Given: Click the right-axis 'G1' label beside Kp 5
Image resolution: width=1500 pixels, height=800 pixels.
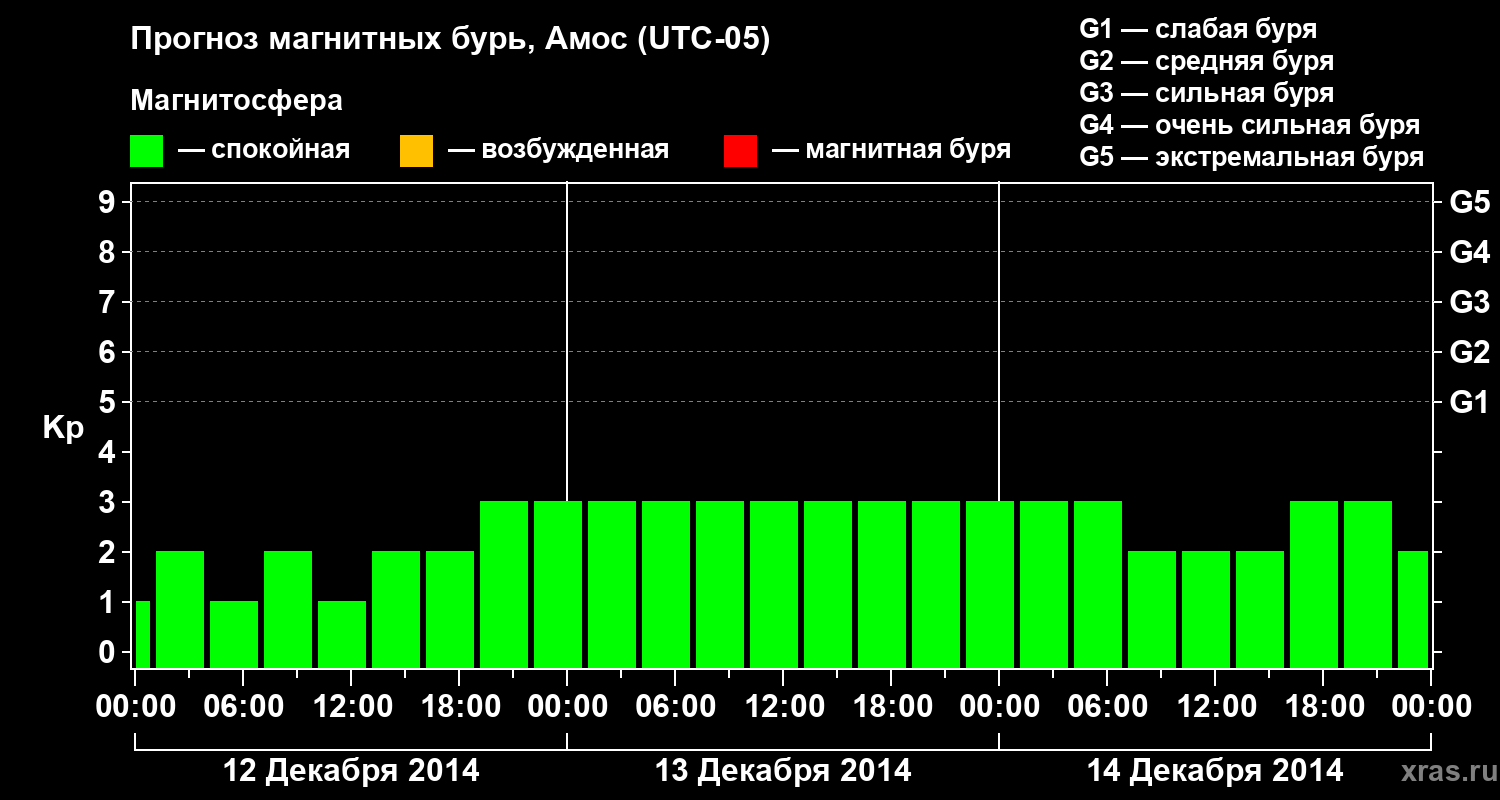Looking at the screenshot, I should pyautogui.click(x=1469, y=402).
